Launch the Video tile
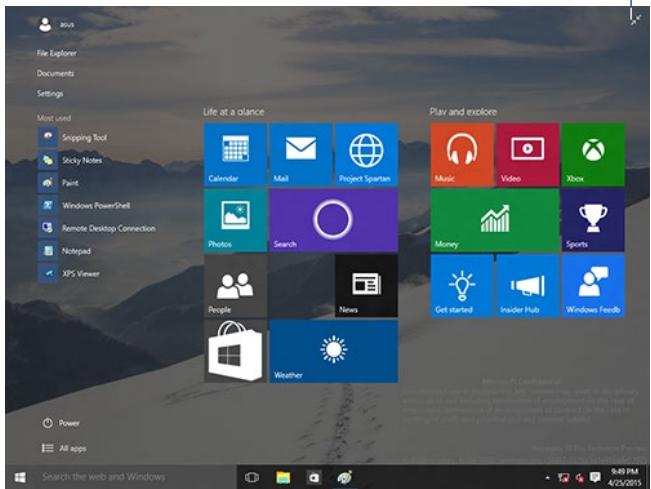This screenshot has height=489, width=651. [x=527, y=154]
